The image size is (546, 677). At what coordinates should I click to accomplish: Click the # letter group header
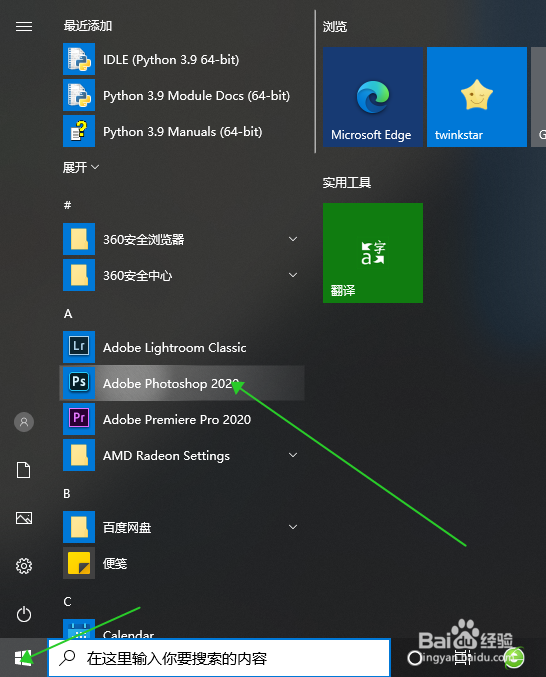[67, 205]
